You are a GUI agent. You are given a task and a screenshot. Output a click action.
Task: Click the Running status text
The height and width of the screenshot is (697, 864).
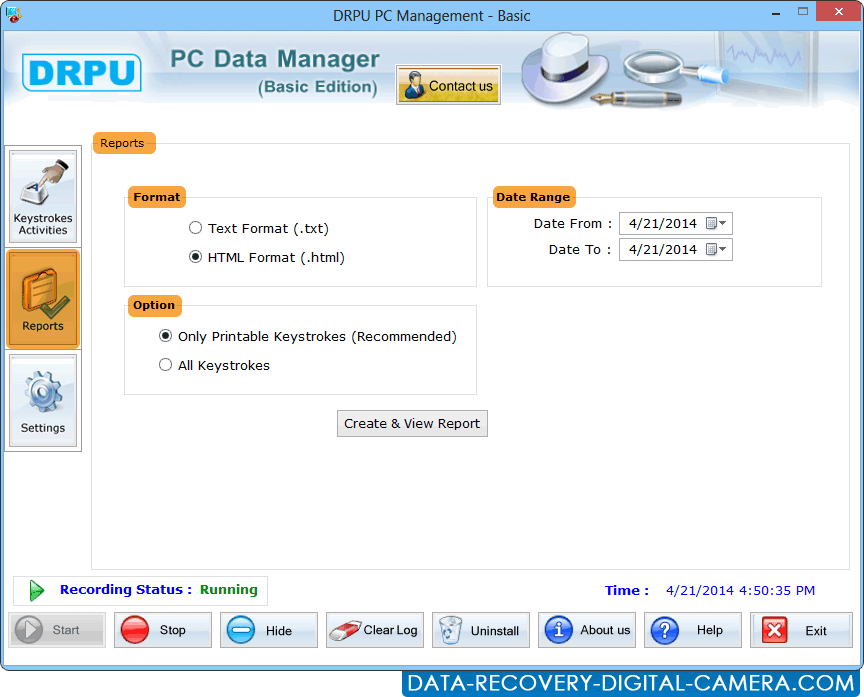point(229,590)
